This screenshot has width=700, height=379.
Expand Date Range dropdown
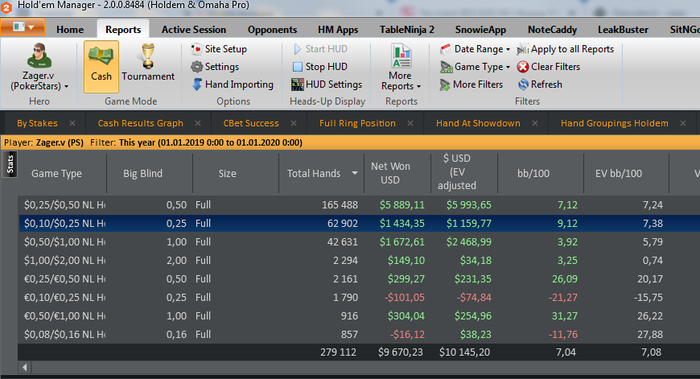(475, 49)
